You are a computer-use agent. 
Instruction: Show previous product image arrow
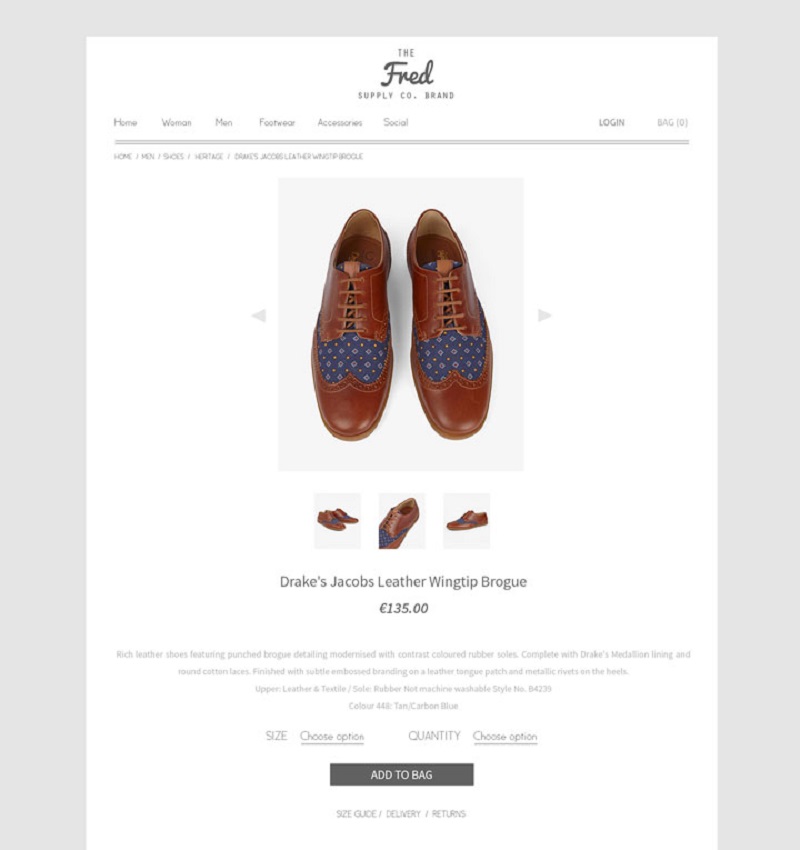(x=259, y=315)
